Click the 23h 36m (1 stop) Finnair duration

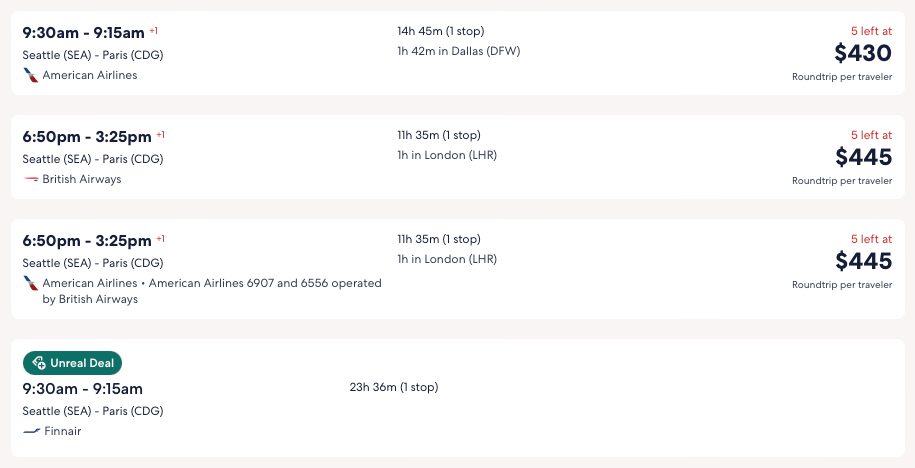[x=393, y=387]
